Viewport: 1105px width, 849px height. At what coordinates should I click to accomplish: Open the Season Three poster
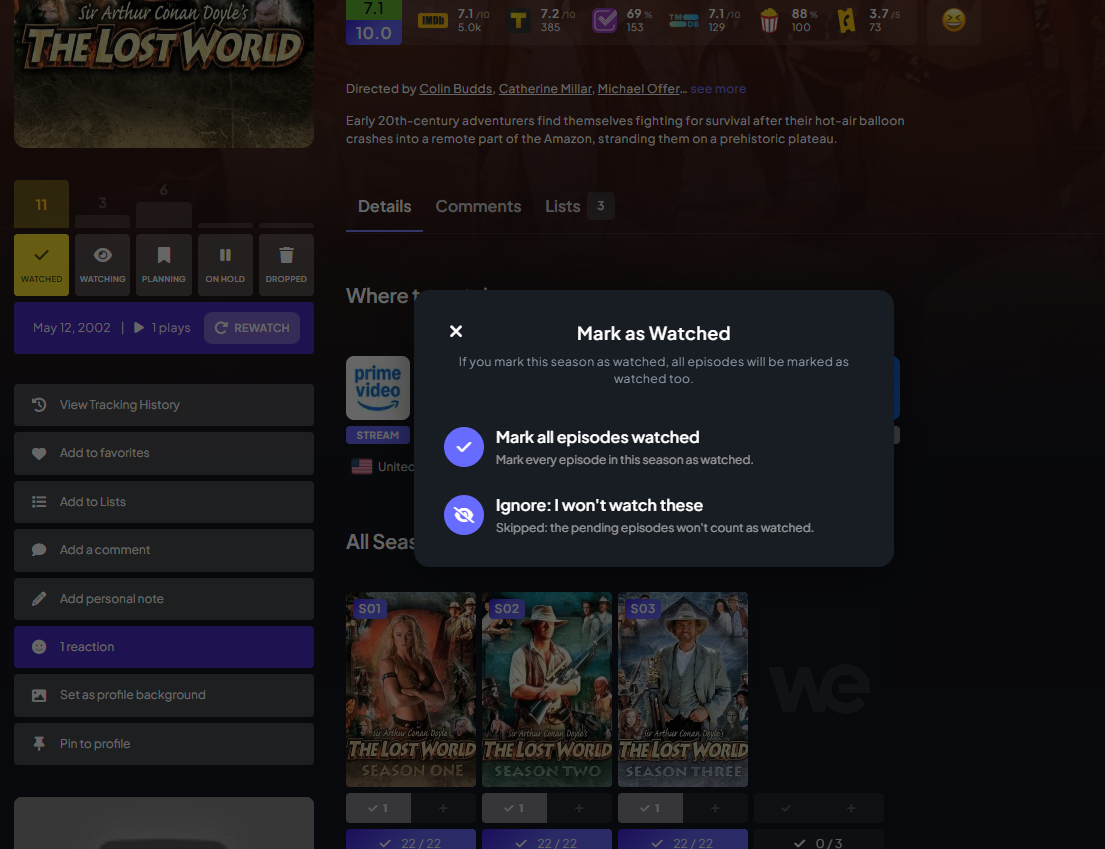tap(683, 690)
